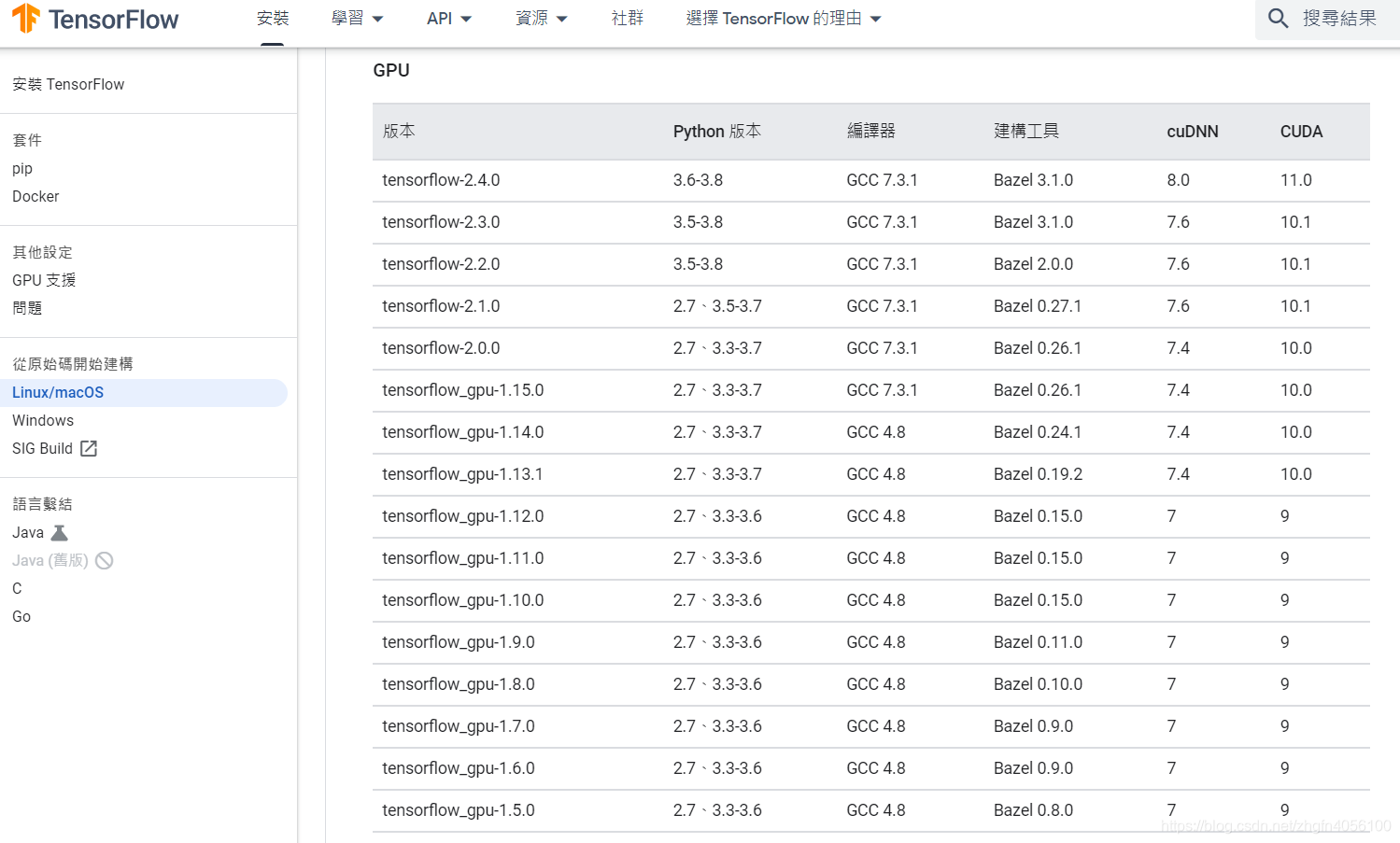This screenshot has width=1400, height=843.
Task: Click the tensorflow_gpu-1.15.0 cell
Action: click(x=463, y=390)
